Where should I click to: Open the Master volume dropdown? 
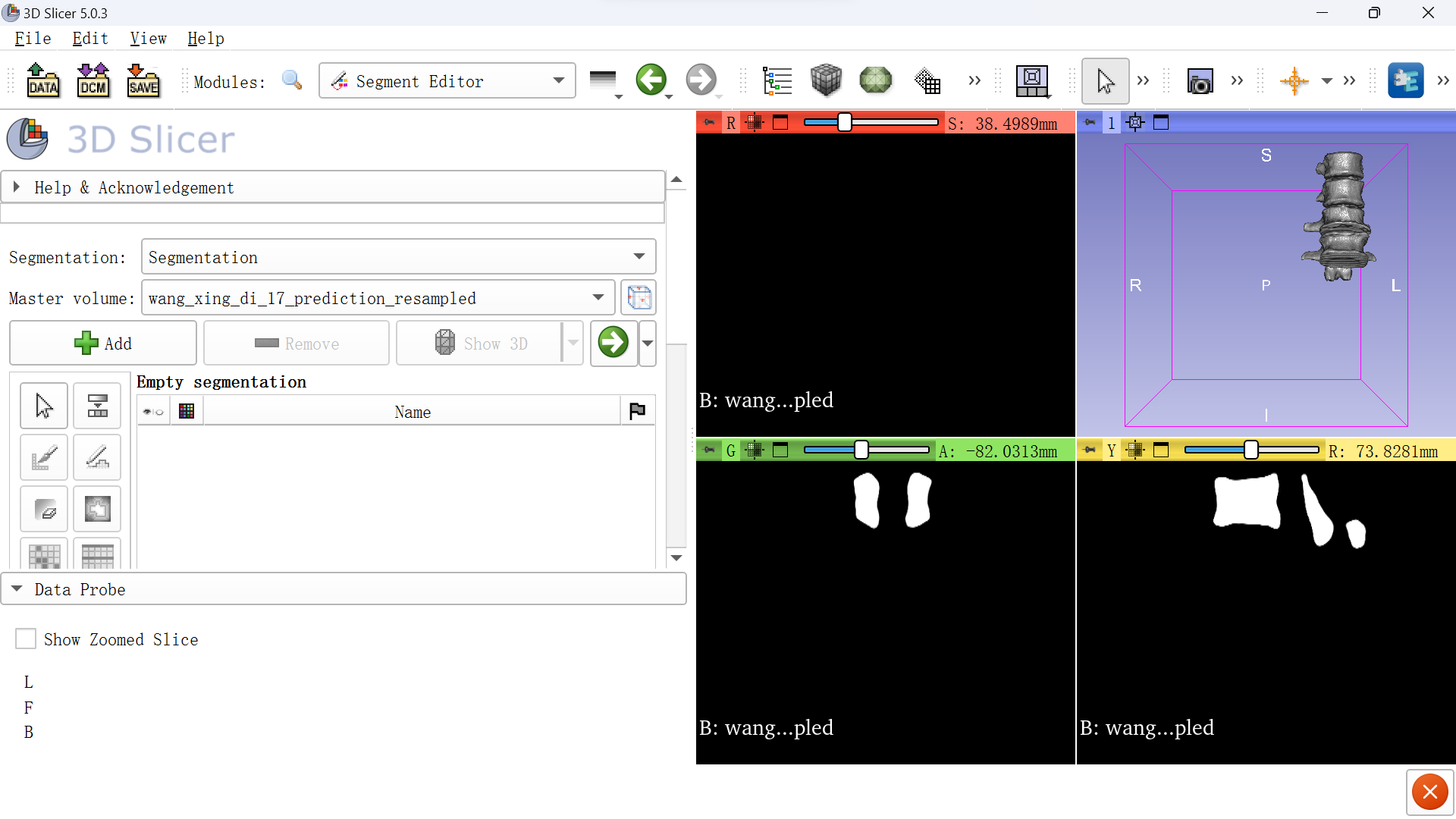[x=378, y=298]
